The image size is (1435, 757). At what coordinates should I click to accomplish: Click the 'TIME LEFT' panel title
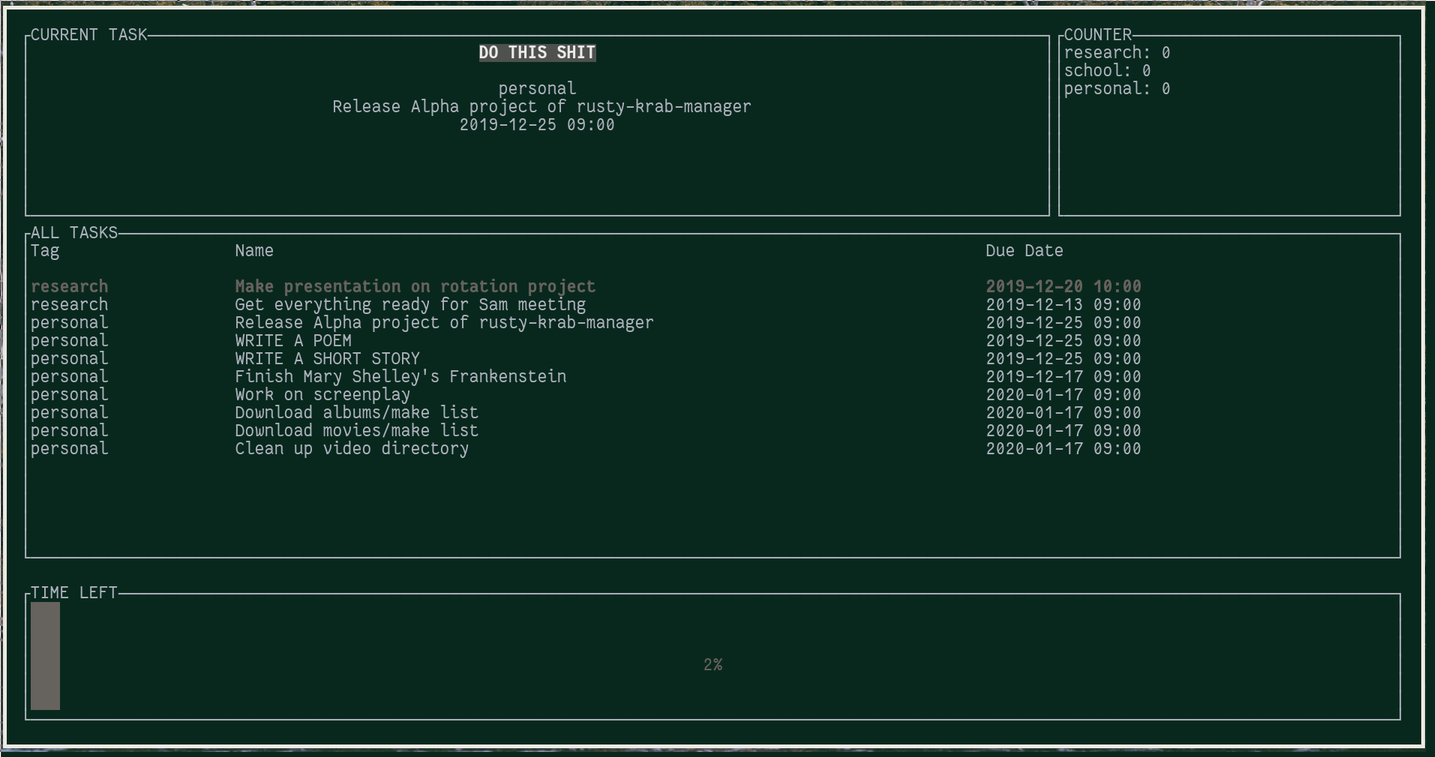[x=74, y=593]
